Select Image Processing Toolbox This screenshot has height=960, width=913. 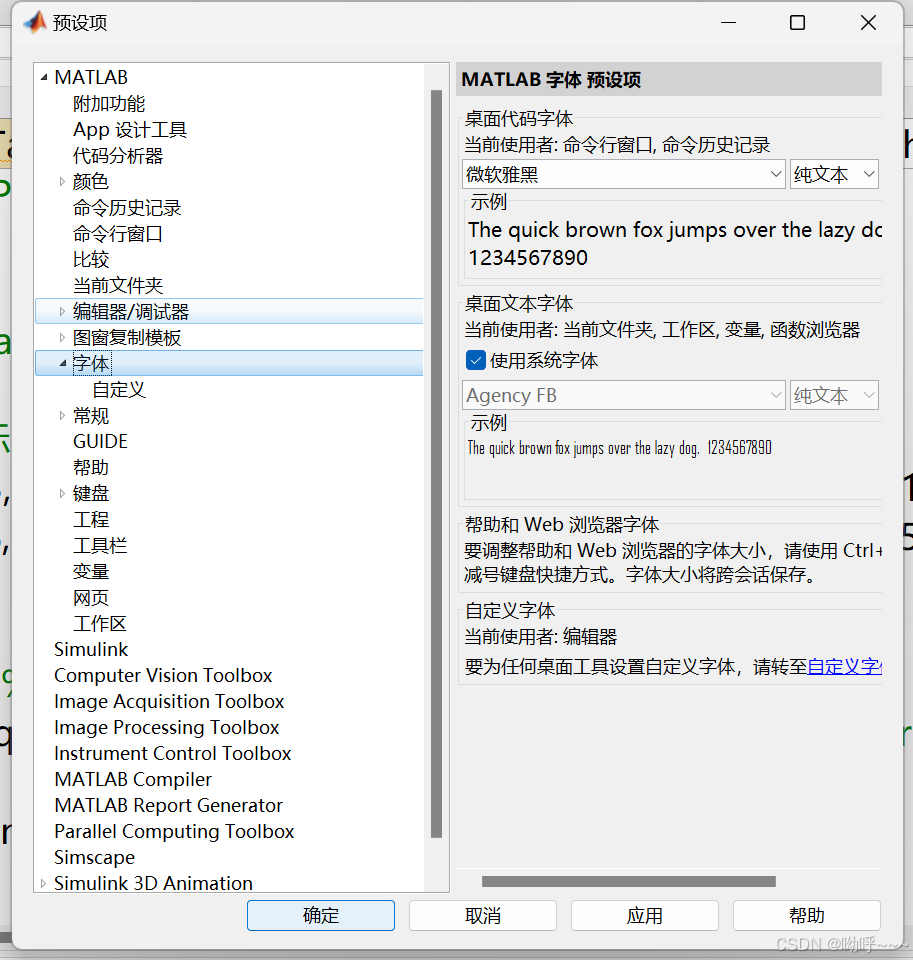(167, 727)
